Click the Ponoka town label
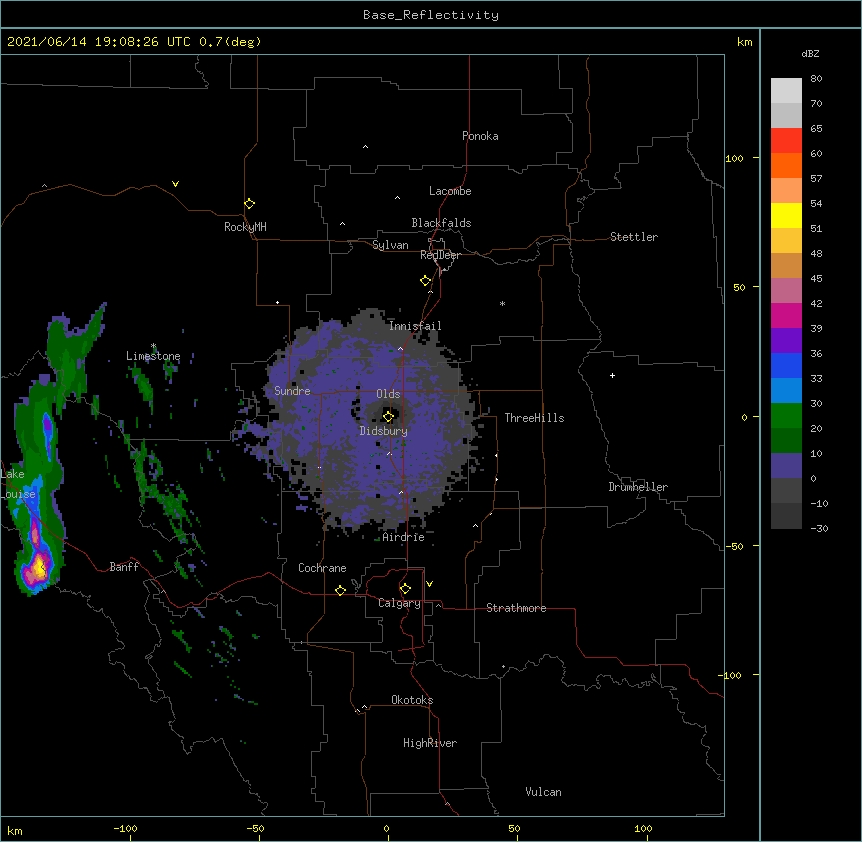 point(480,136)
